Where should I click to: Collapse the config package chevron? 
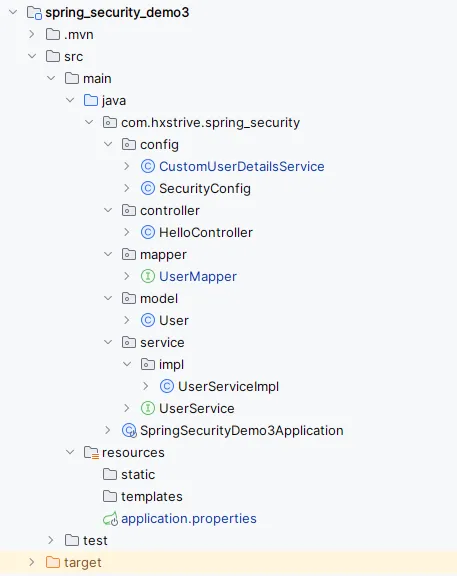coord(108,144)
